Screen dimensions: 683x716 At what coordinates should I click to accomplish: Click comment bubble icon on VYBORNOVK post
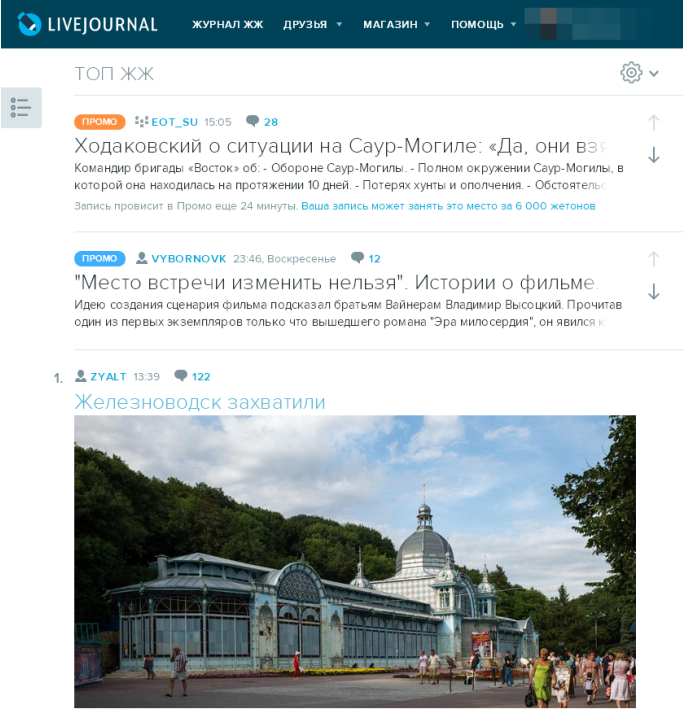point(357,258)
